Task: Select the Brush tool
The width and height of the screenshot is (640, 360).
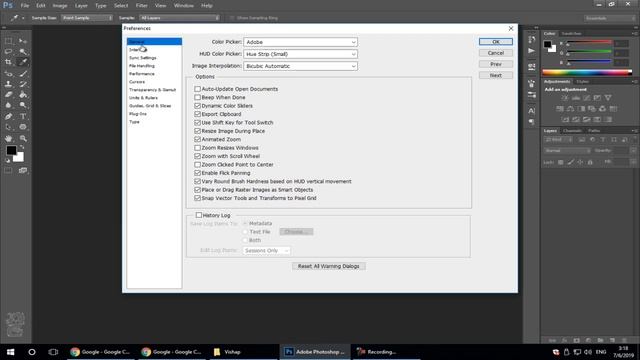Action: [x=23, y=73]
